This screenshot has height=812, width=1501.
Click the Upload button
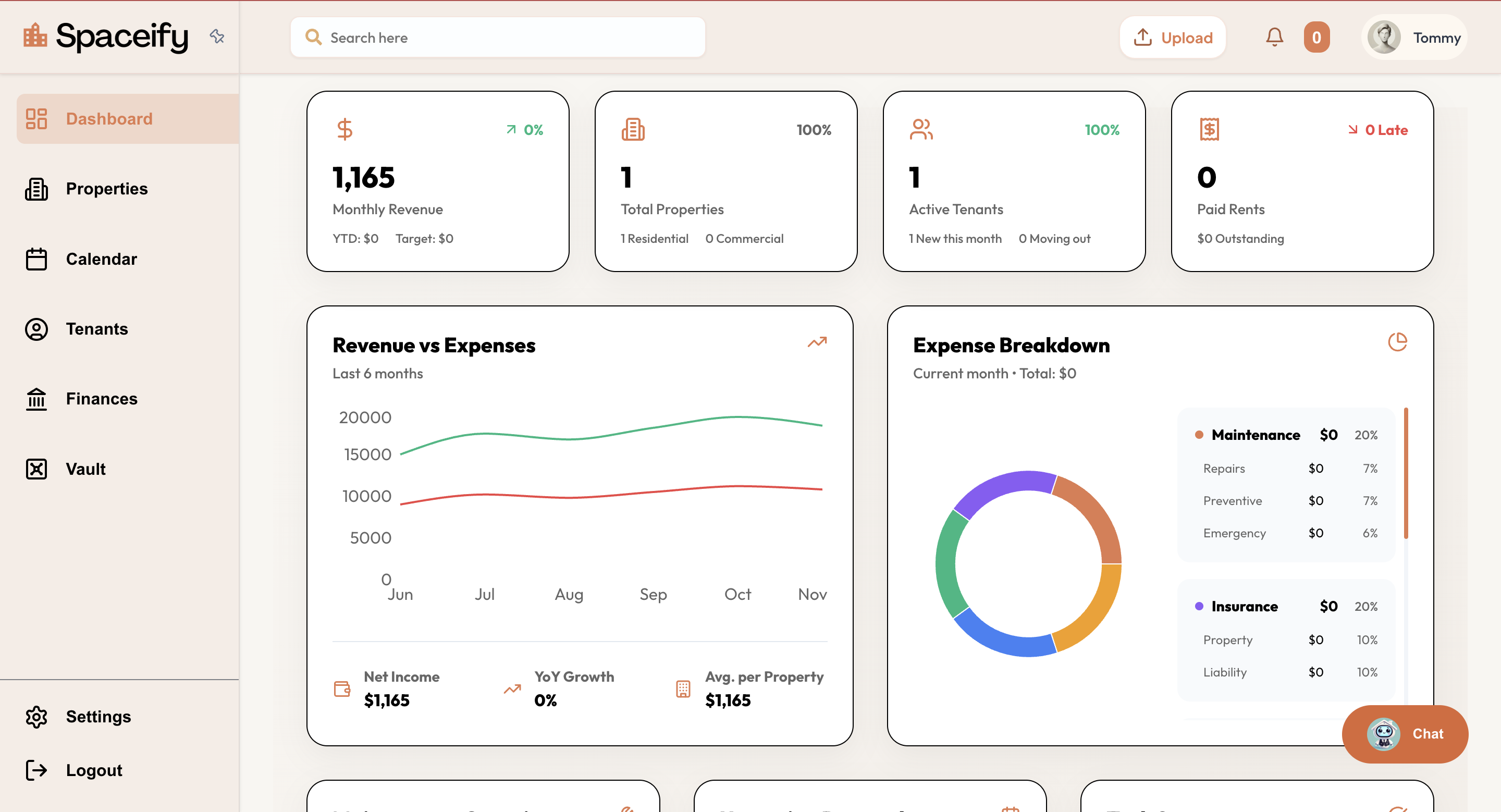point(1173,38)
